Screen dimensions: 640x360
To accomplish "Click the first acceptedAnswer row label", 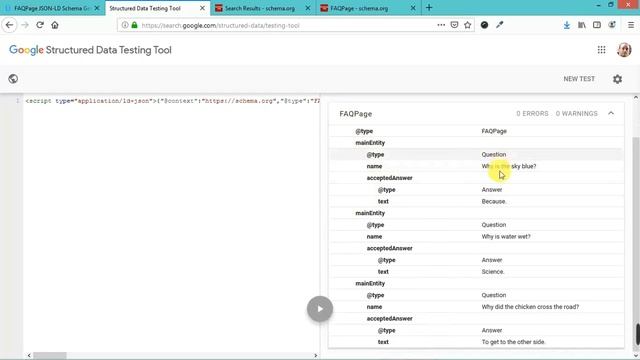I will (389, 178).
